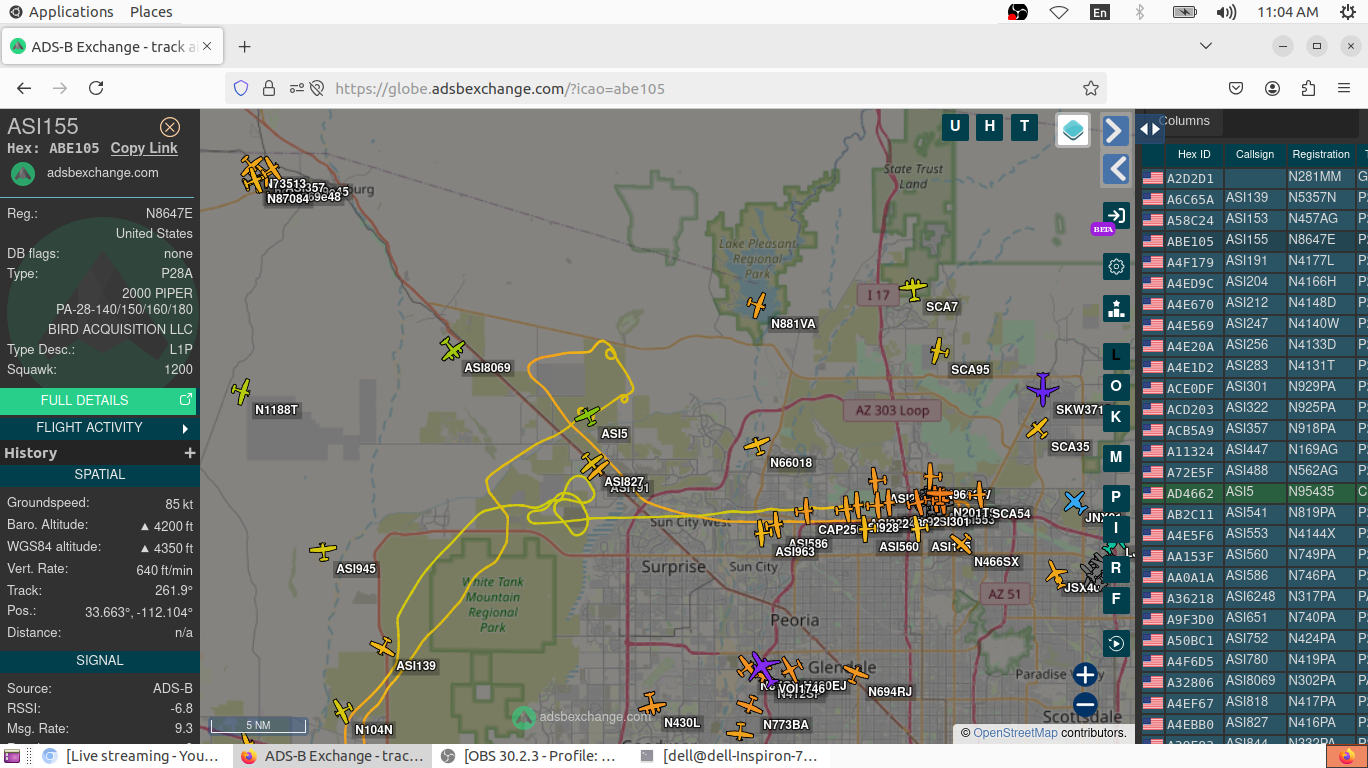Toggle the U map filter button
Image resolution: width=1368 pixels, height=768 pixels.
(955, 126)
